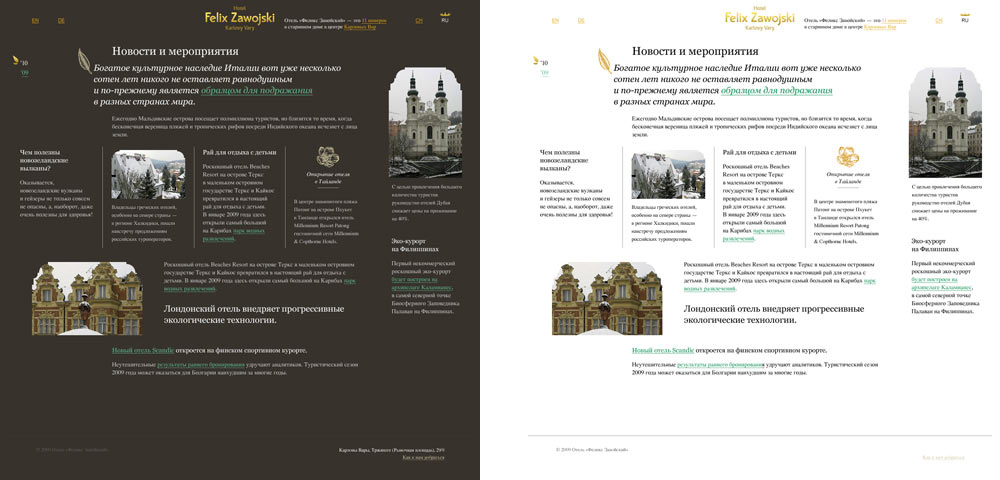Click "Как к нам добраться" in dark footer
Viewport: 1000px width, 480px height.
[423, 457]
